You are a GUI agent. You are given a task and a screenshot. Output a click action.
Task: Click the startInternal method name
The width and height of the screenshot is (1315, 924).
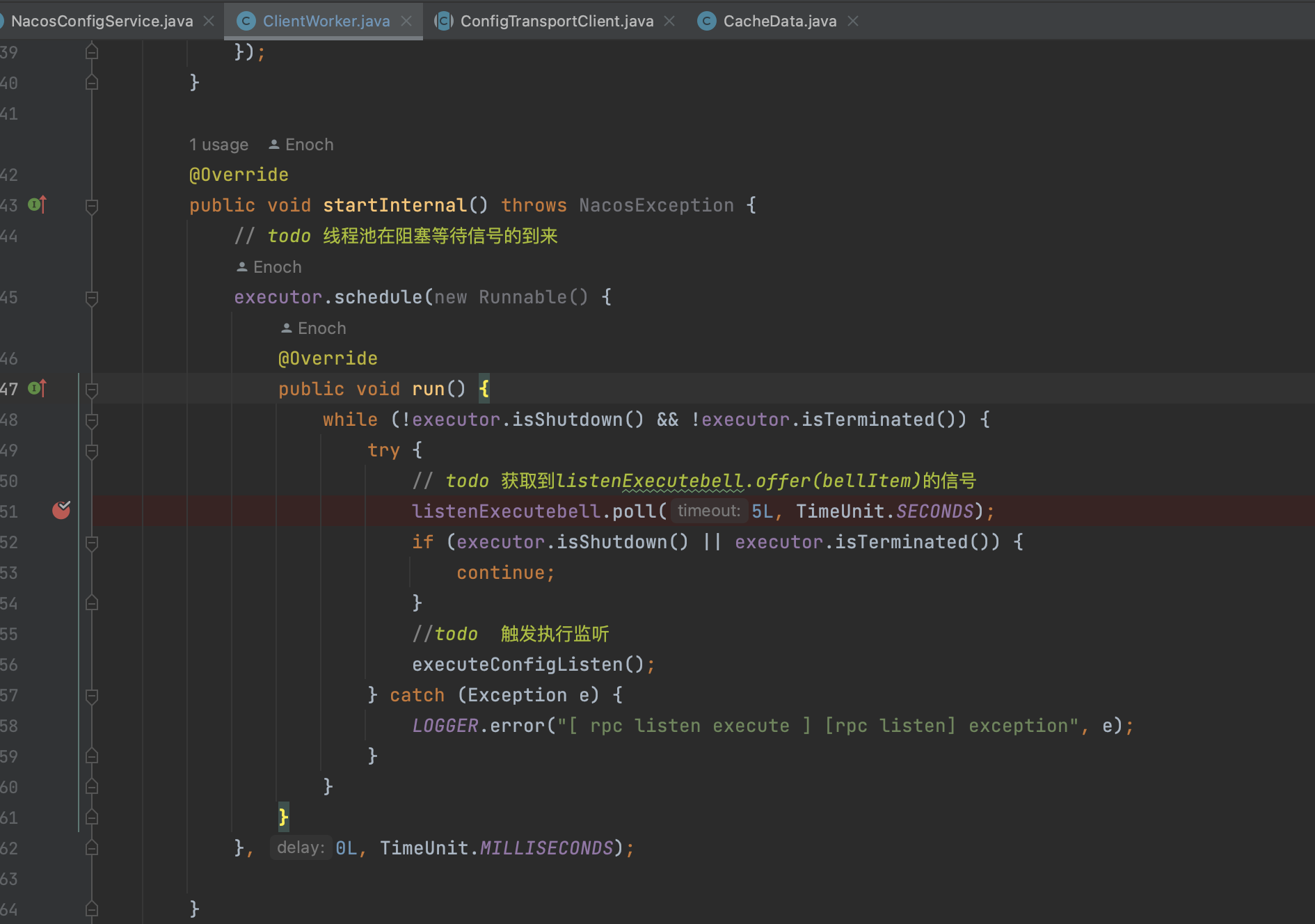(395, 205)
